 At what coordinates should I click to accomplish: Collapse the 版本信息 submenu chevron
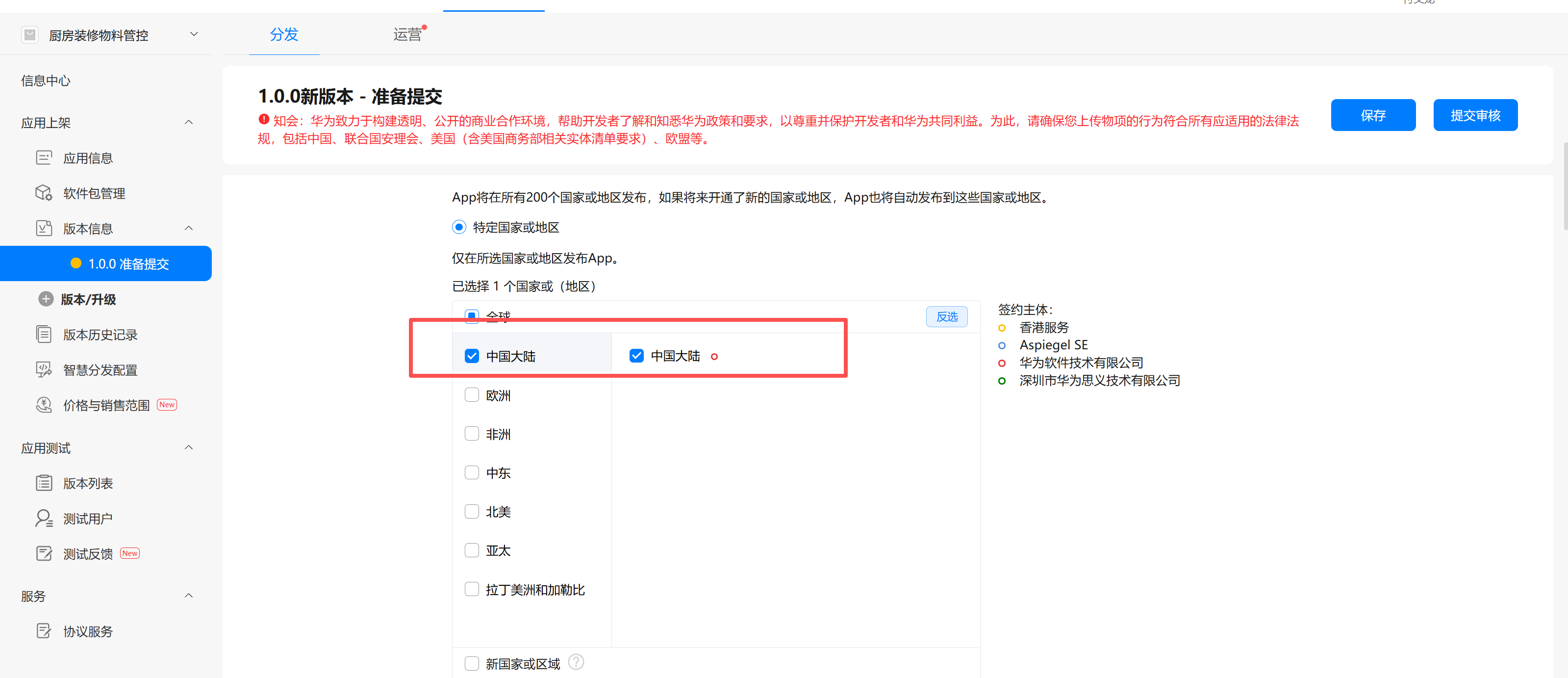[x=189, y=229]
